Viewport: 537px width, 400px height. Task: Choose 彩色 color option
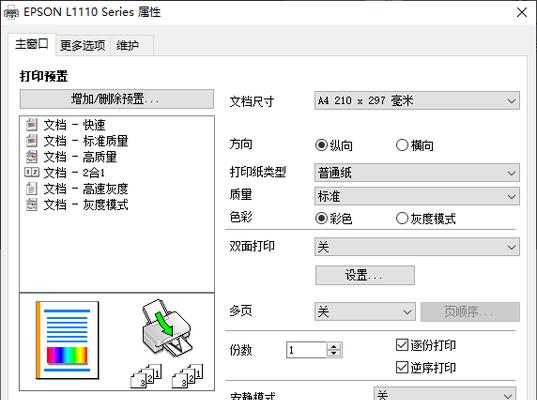(x=321, y=218)
